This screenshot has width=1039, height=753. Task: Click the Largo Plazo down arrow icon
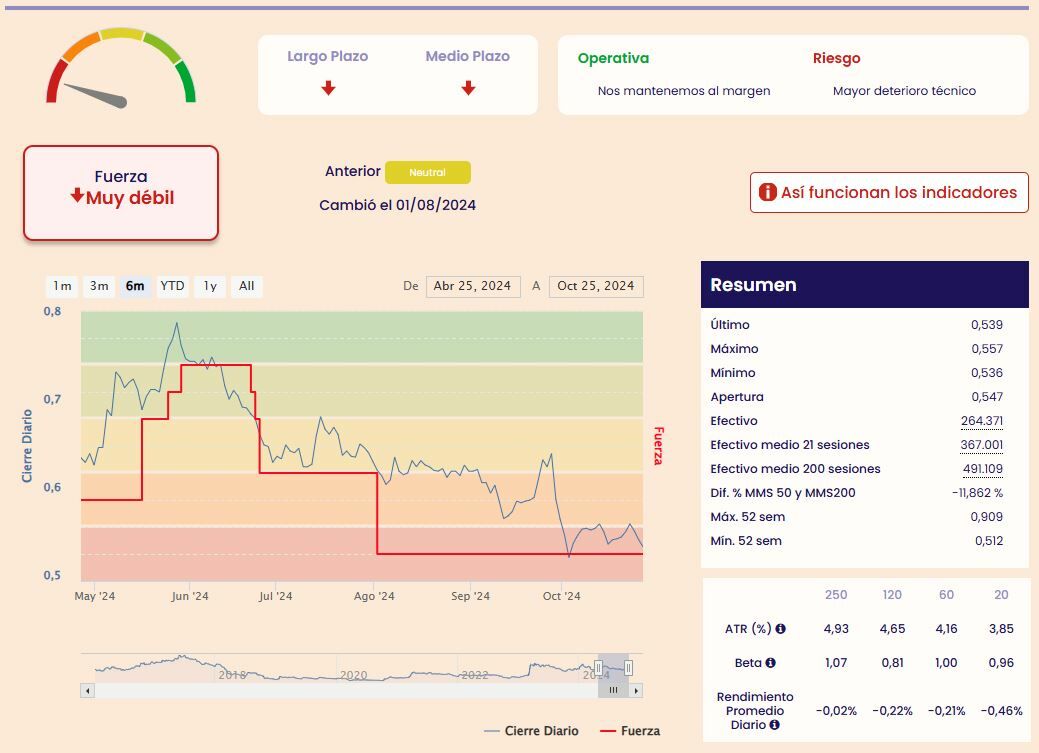coord(328,87)
